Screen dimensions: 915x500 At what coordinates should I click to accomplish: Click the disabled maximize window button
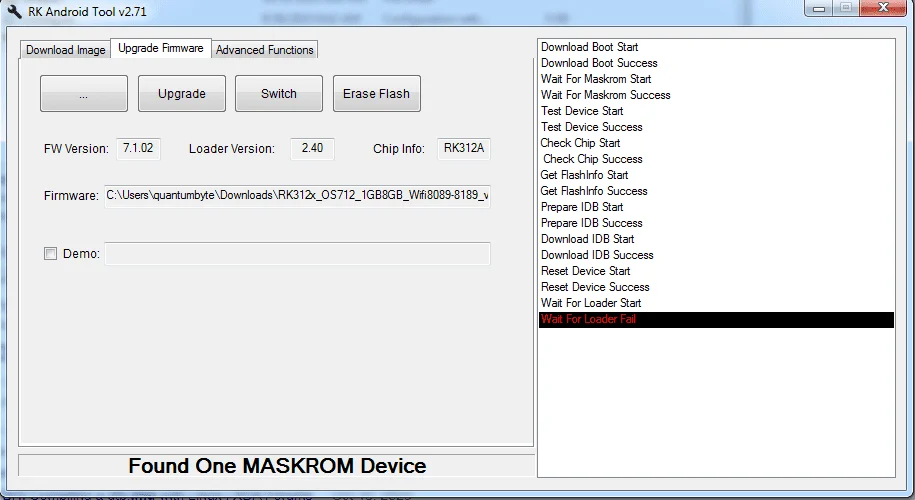point(846,8)
